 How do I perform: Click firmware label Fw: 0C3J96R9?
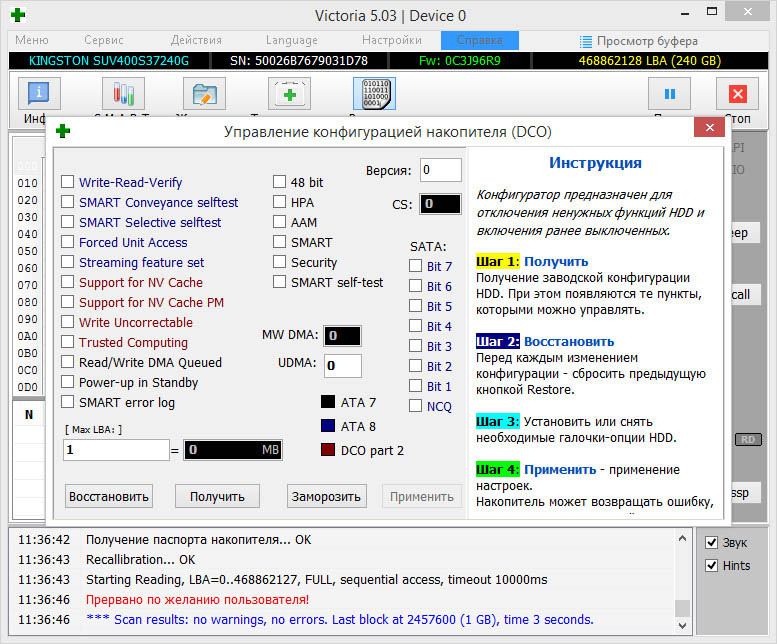point(460,61)
